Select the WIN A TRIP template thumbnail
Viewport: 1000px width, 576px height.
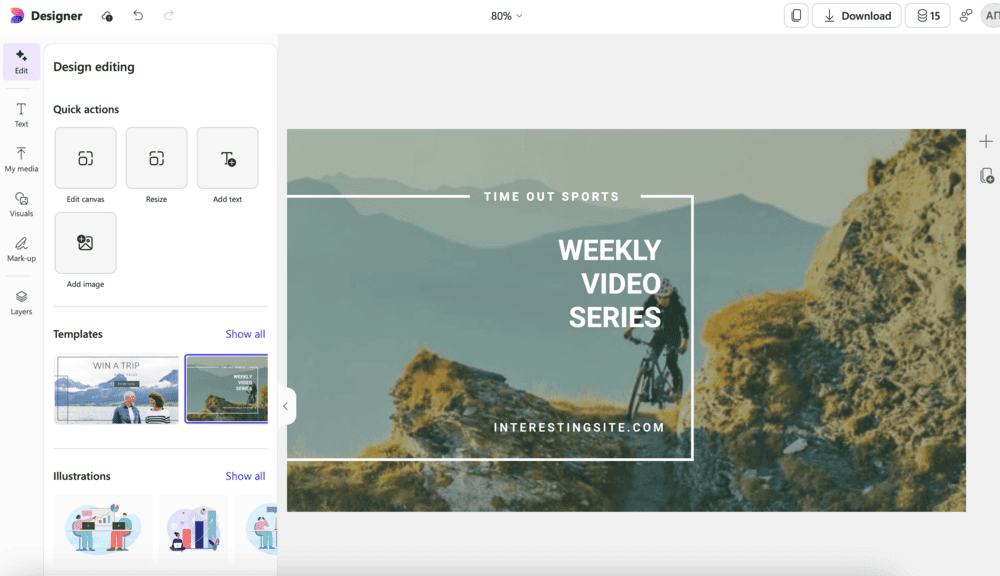click(x=117, y=389)
